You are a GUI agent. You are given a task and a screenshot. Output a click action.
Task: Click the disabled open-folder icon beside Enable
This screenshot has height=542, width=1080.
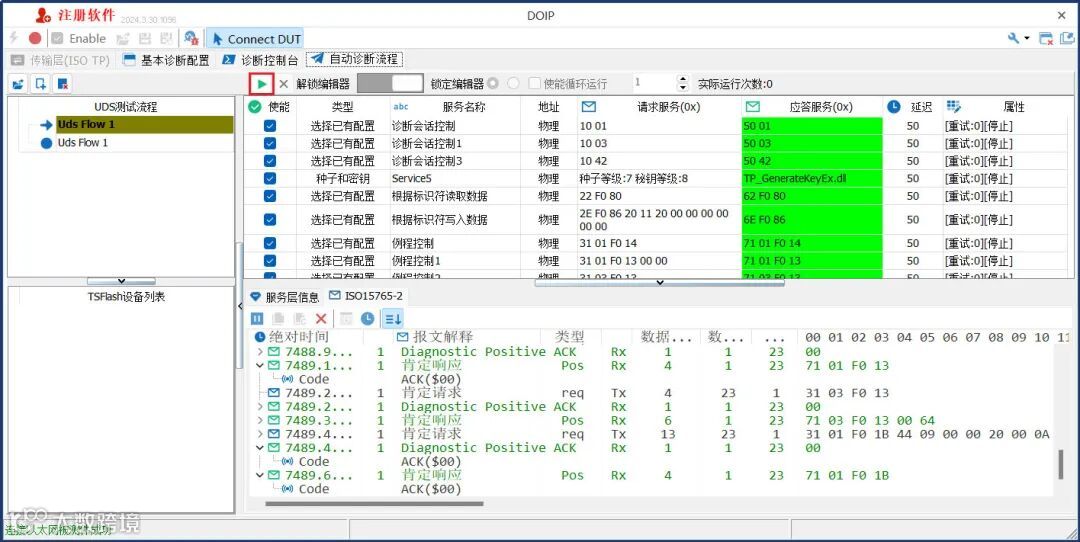point(123,39)
